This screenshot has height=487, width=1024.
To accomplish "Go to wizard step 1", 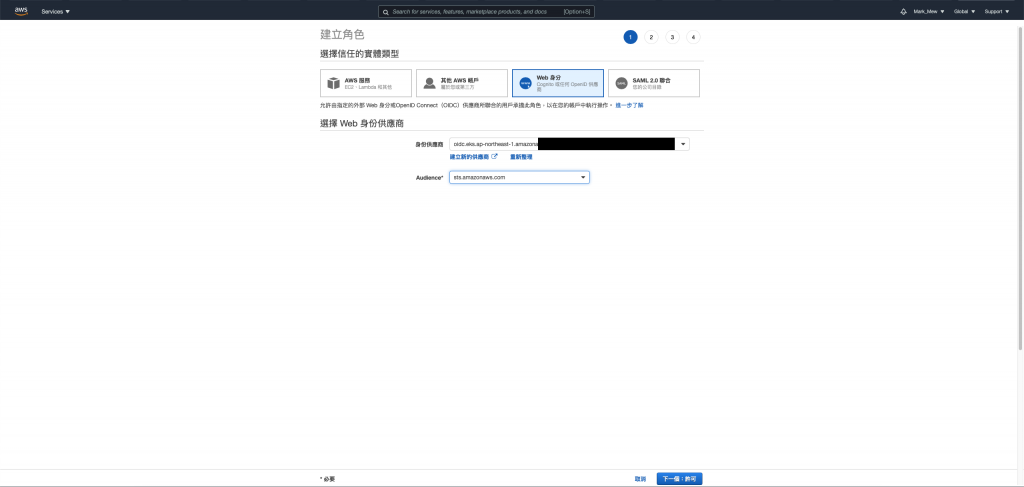I will coord(630,37).
